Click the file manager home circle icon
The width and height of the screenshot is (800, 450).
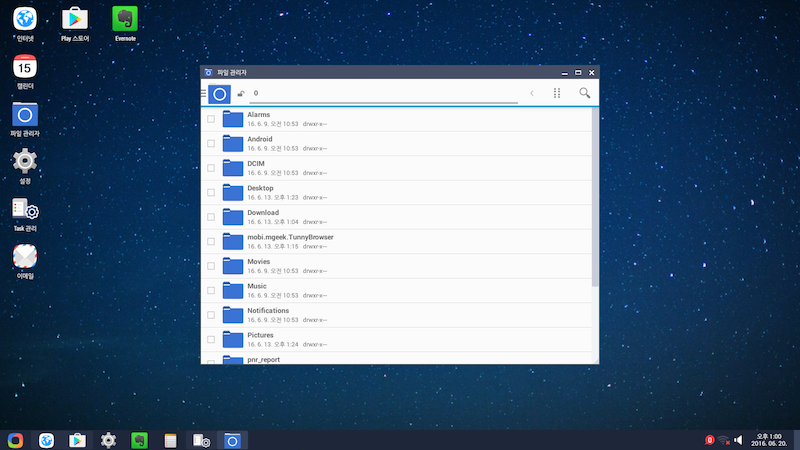coord(219,94)
